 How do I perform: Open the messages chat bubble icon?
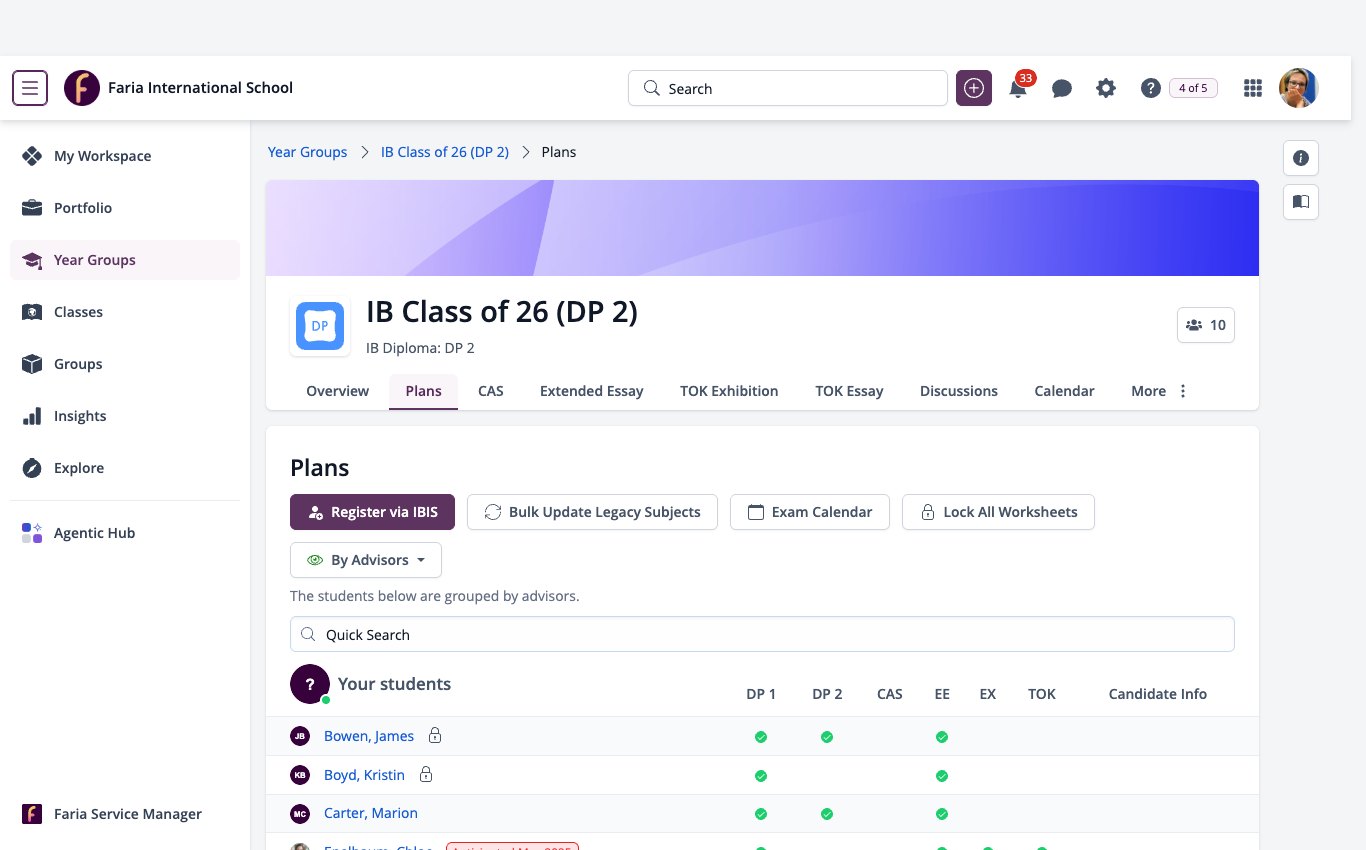coord(1062,88)
